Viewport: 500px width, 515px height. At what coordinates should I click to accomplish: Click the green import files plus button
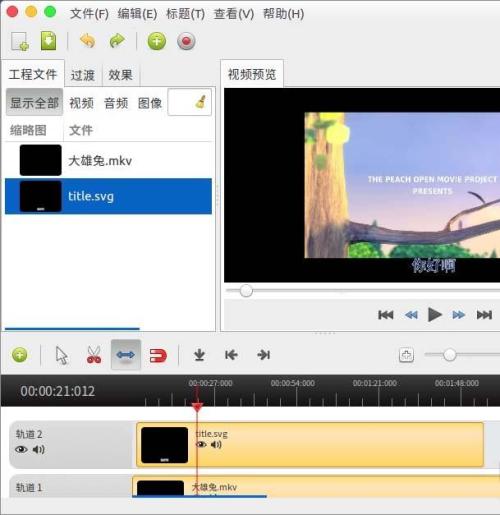[157, 41]
